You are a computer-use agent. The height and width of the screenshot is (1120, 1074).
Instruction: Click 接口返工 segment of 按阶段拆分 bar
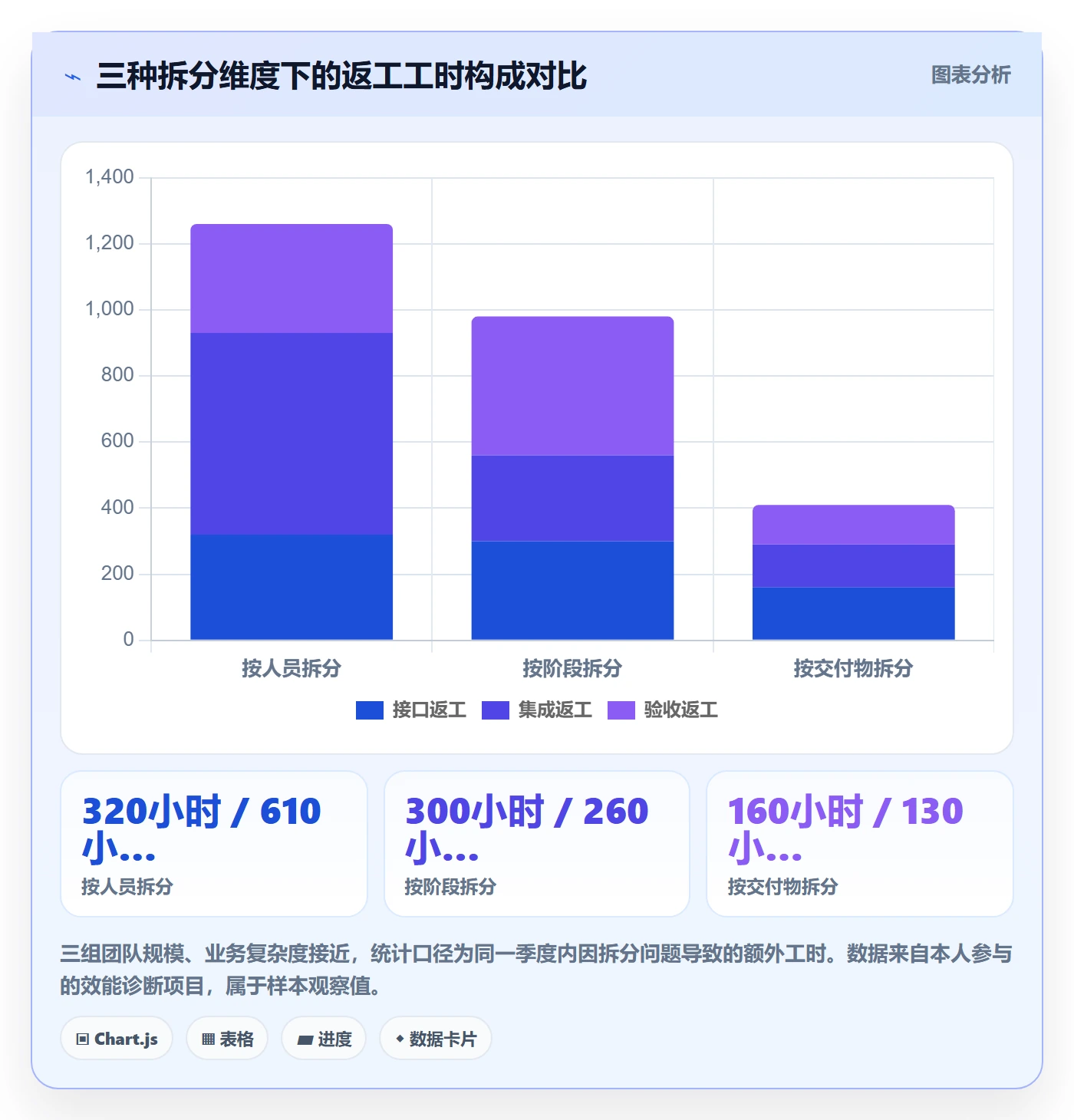click(x=572, y=591)
